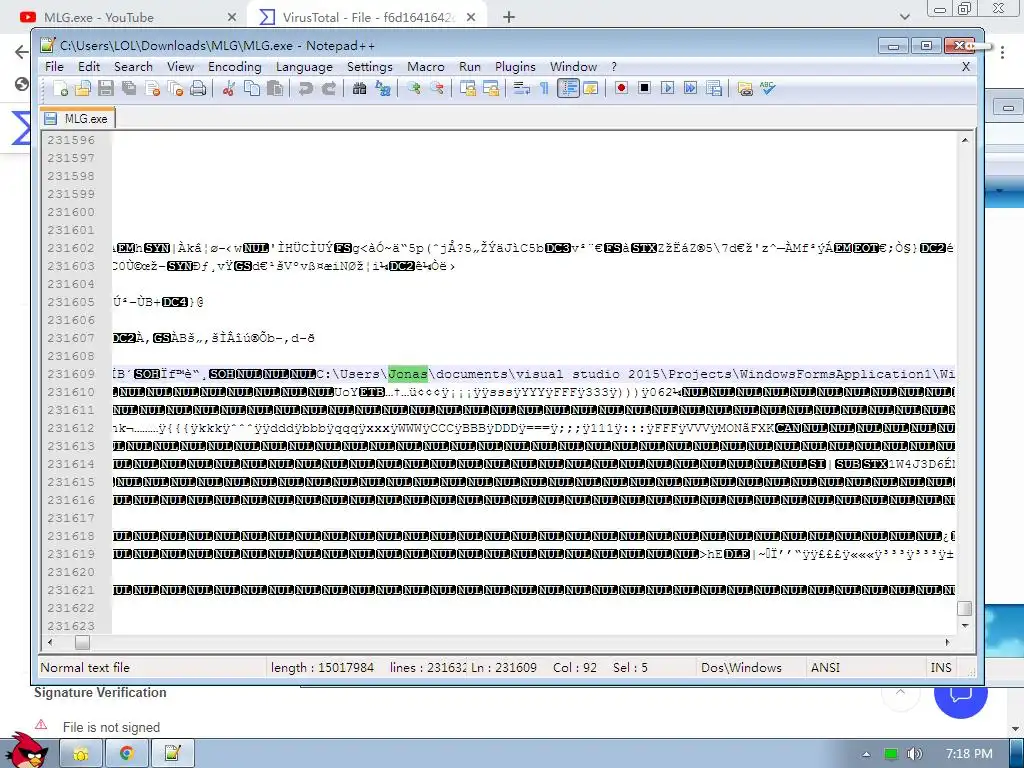
Task: Open the Search menu
Action: 133,67
